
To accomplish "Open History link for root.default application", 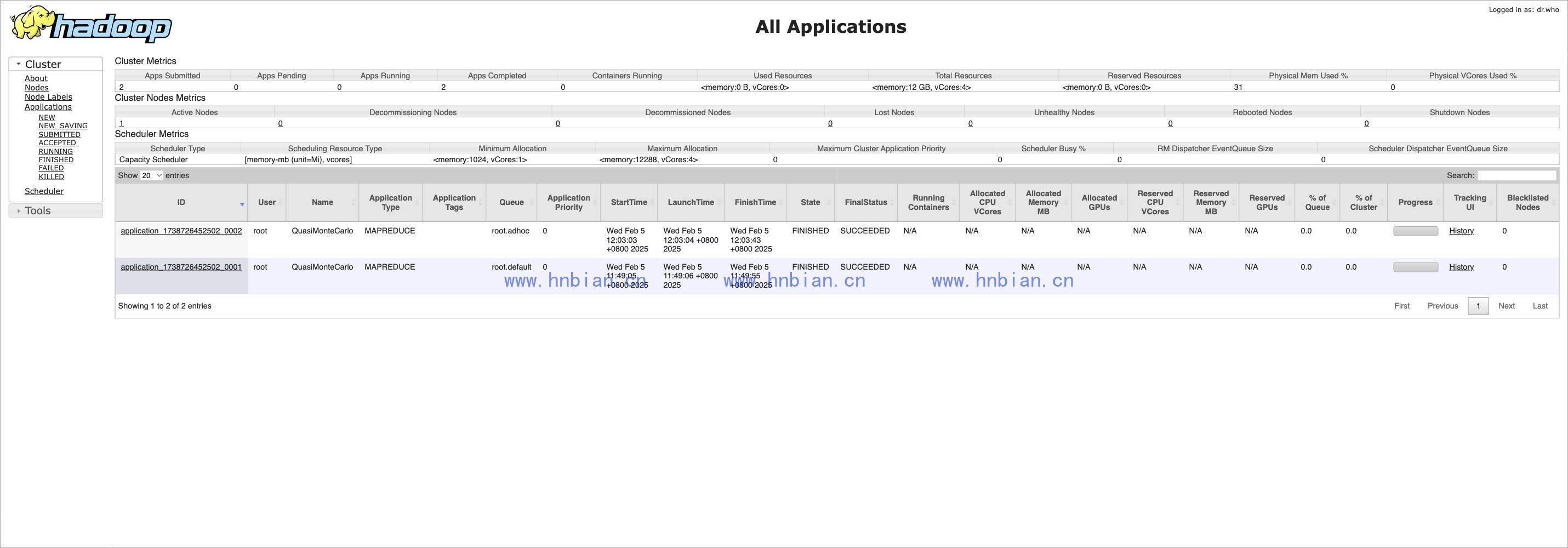I will pos(1462,267).
